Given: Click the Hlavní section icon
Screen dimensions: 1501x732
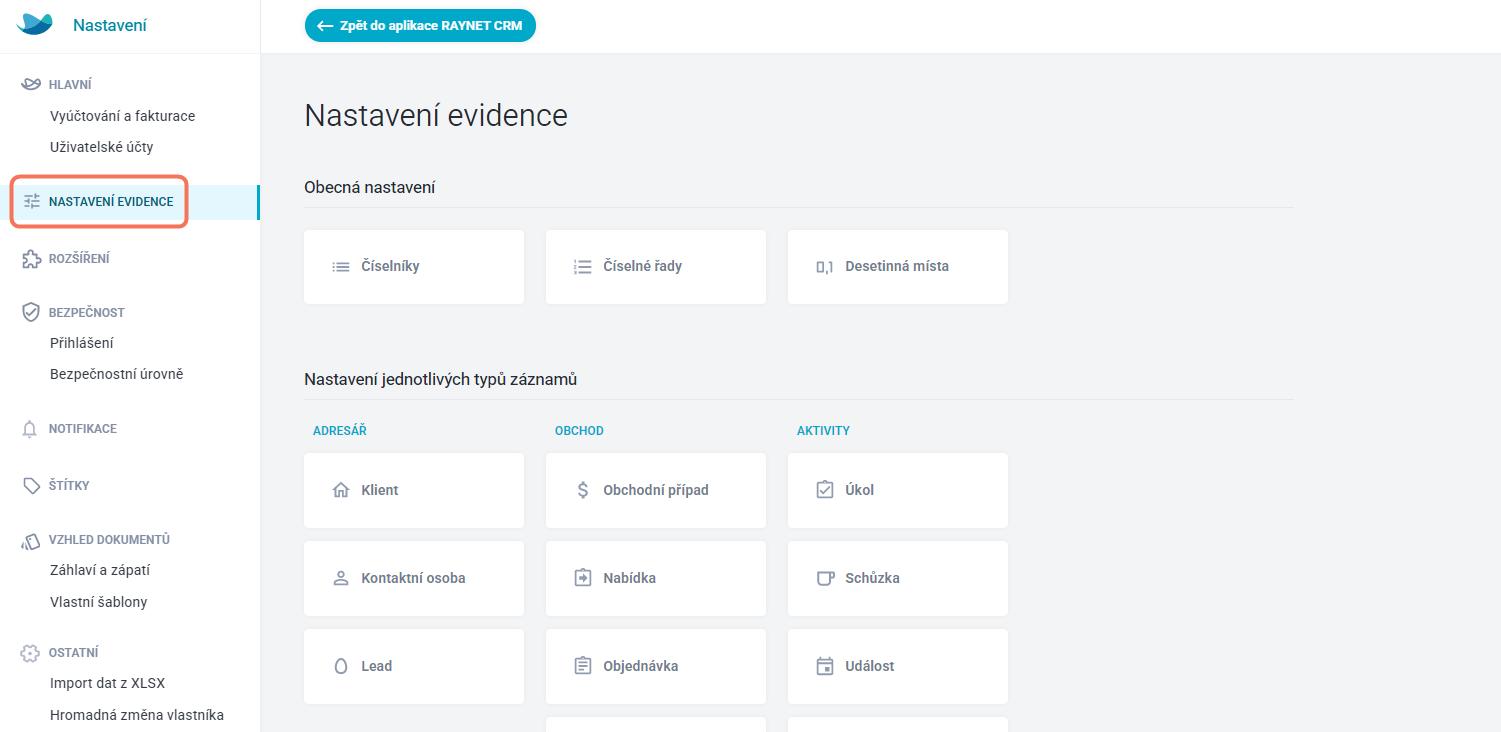Looking at the screenshot, I should pyautogui.click(x=31, y=85).
